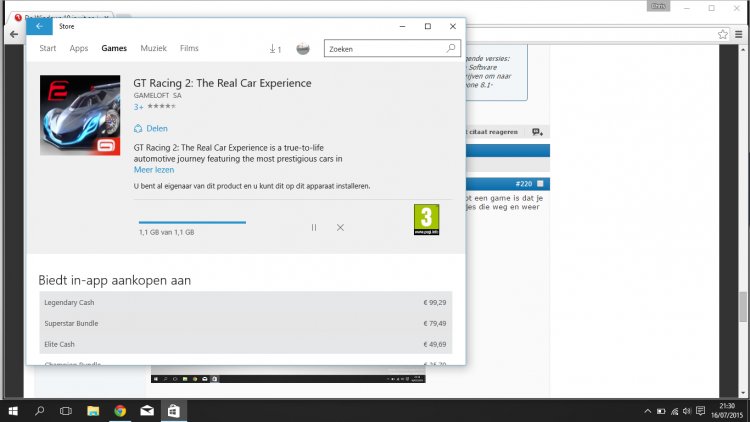Select the Muziek tab
This screenshot has height=422, width=750.
click(x=153, y=49)
